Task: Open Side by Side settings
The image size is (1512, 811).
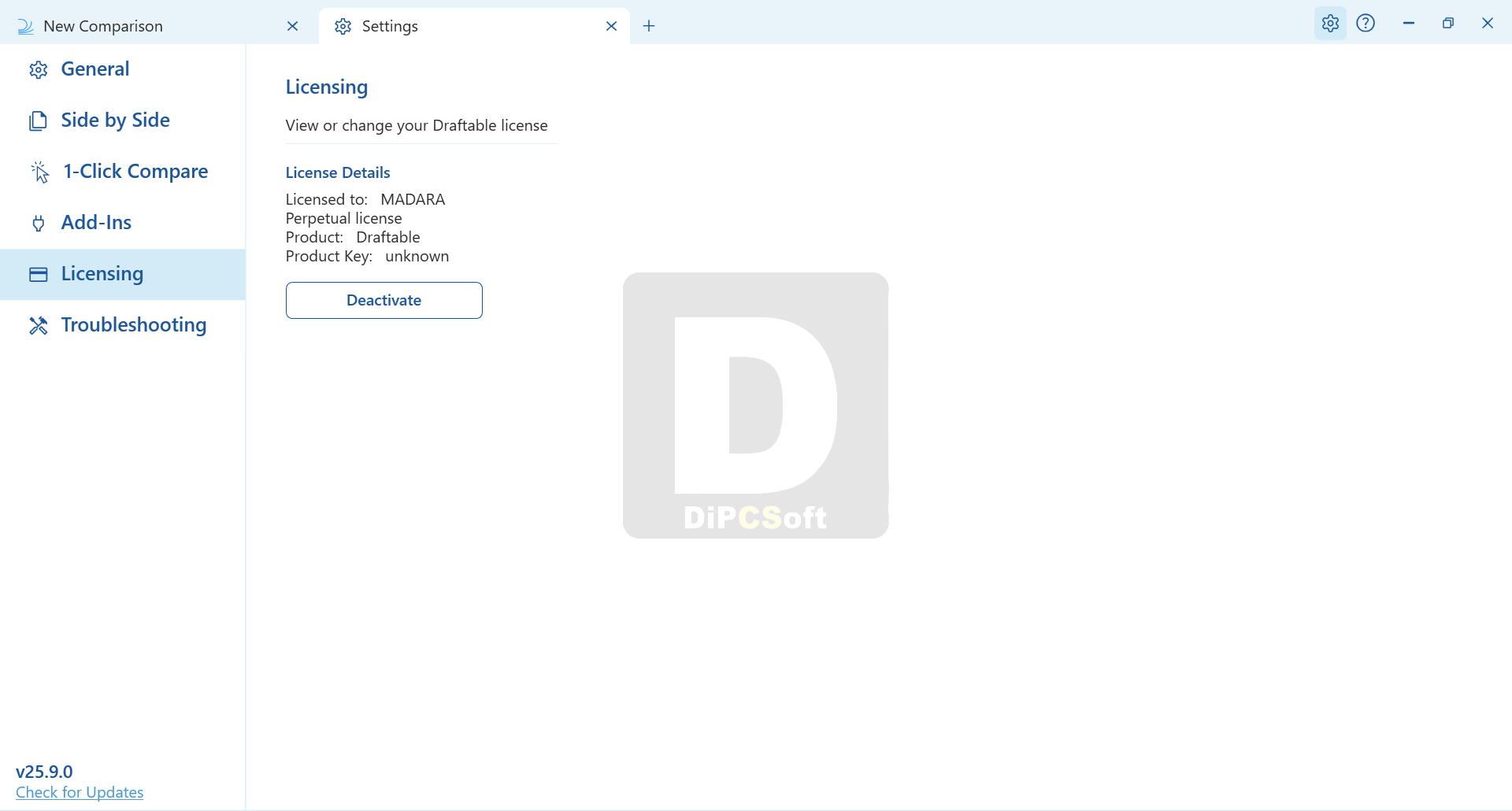Action: 122,120
